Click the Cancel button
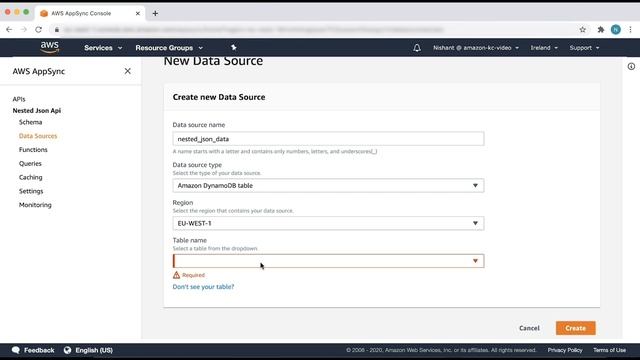The height and width of the screenshot is (360, 640). [x=529, y=328]
